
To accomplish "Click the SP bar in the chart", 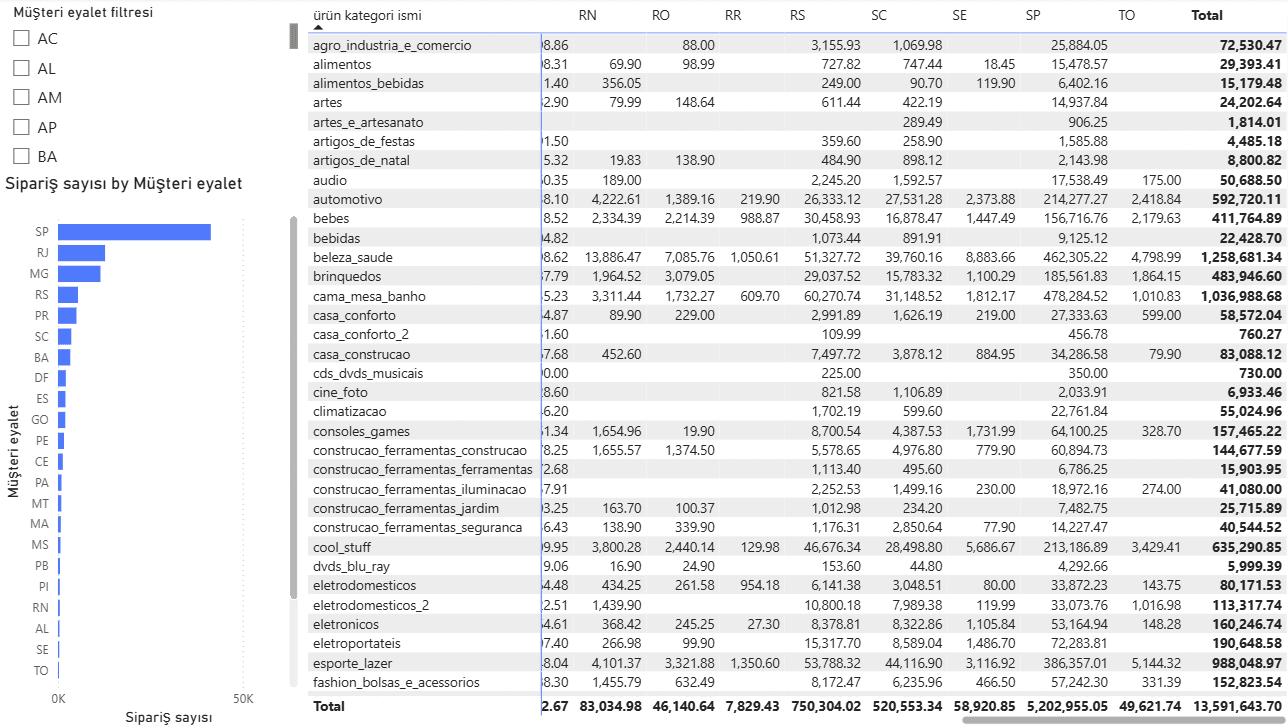I will (134, 232).
